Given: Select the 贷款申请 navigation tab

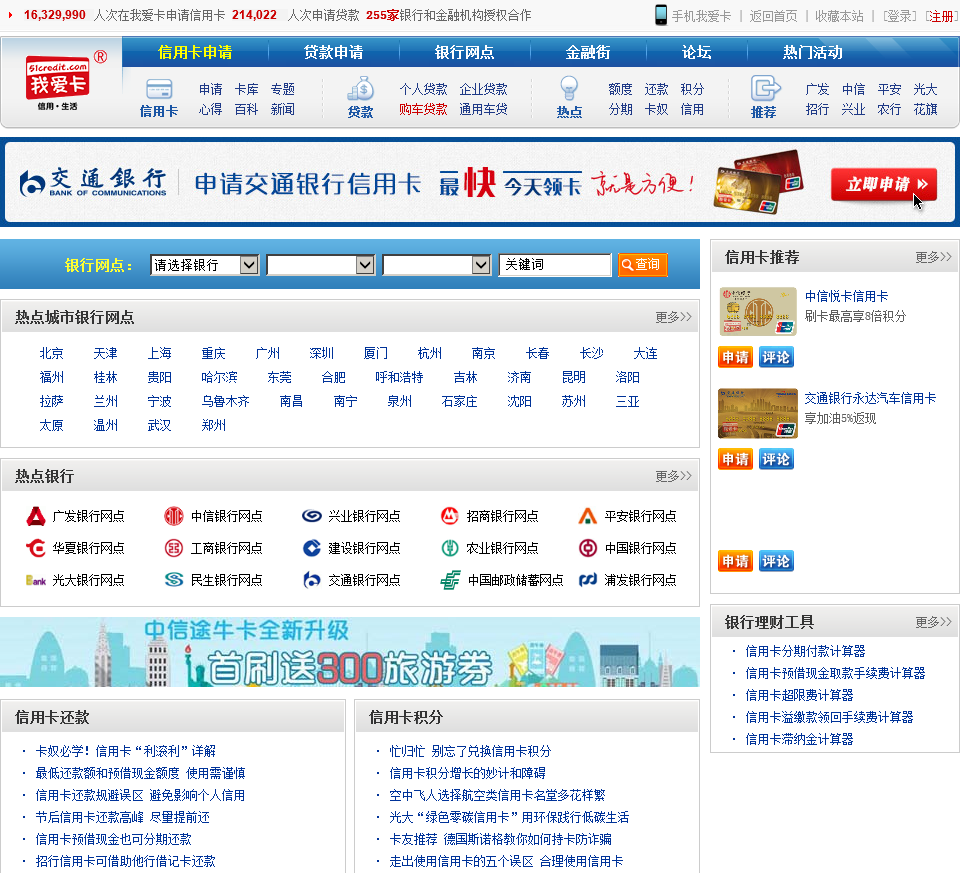Looking at the screenshot, I should coord(334,53).
